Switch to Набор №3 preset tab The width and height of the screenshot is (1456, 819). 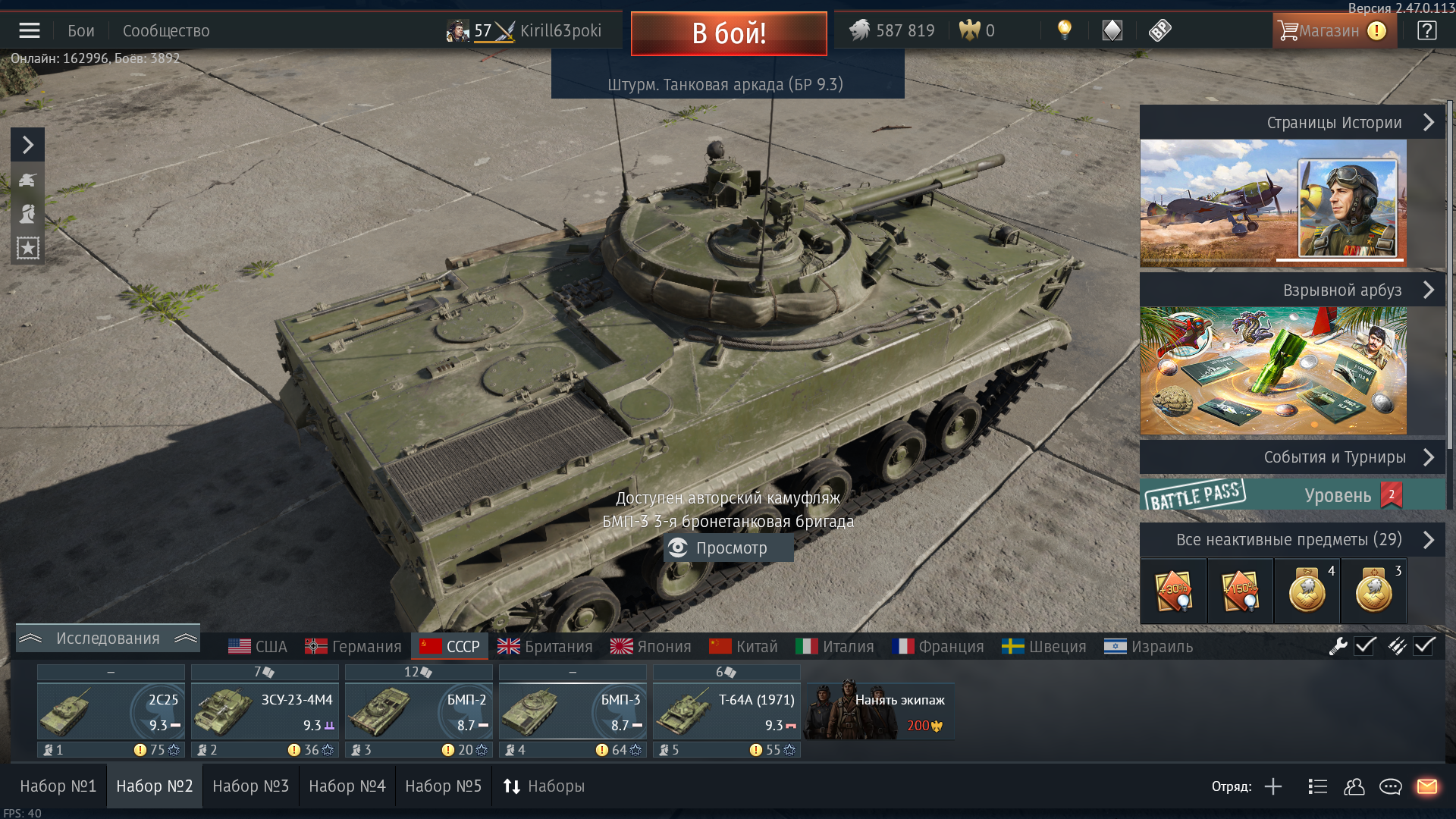click(250, 786)
